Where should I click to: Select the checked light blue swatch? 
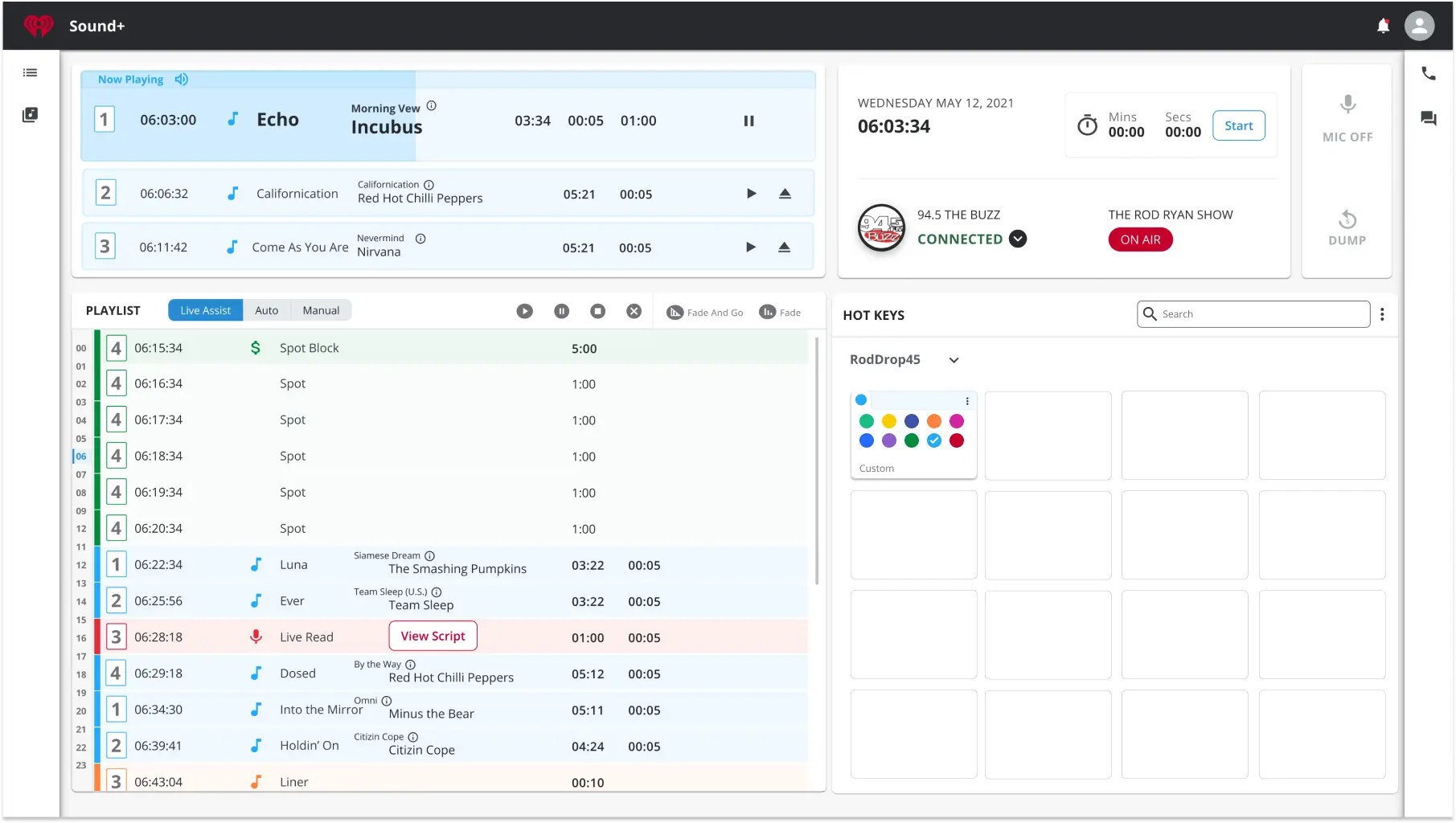(x=933, y=440)
